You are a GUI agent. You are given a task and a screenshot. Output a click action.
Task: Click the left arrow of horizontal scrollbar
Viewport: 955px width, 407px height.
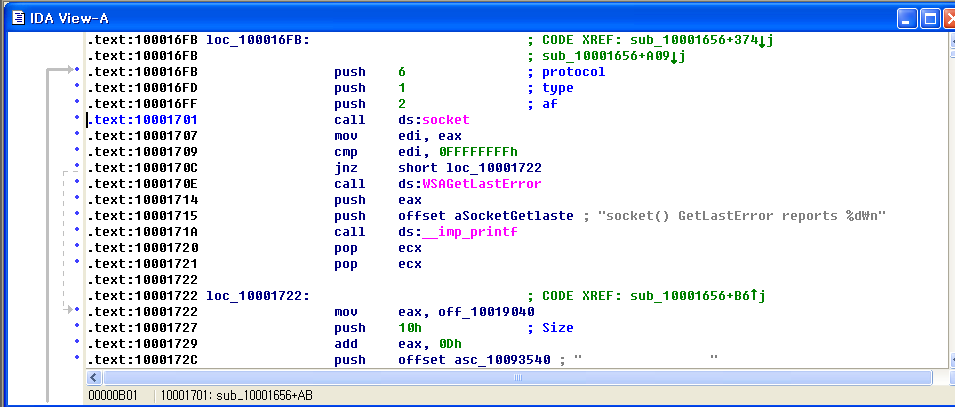(x=93, y=377)
